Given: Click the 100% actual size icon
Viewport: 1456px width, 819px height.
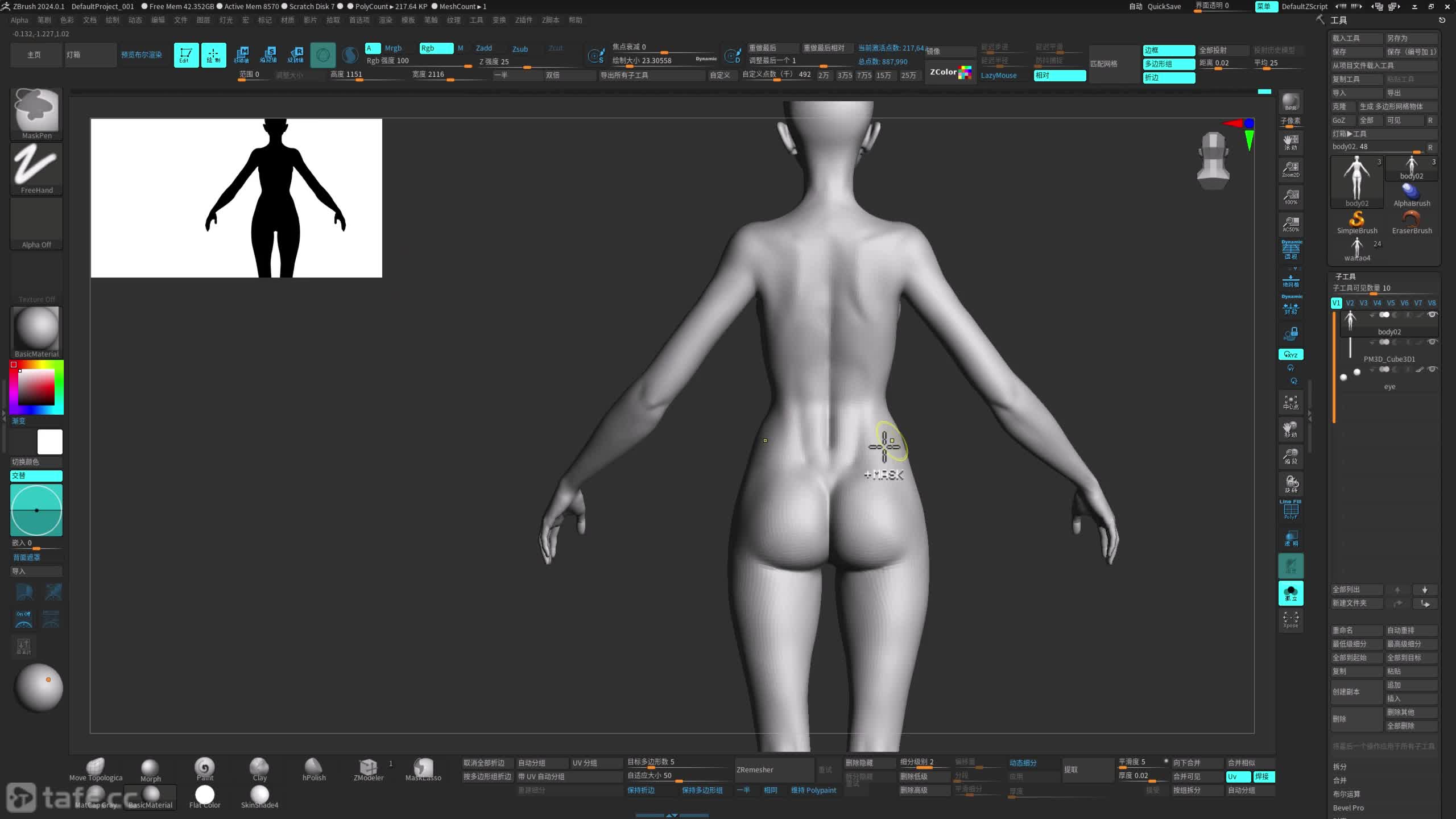Looking at the screenshot, I should coord(1290,197).
